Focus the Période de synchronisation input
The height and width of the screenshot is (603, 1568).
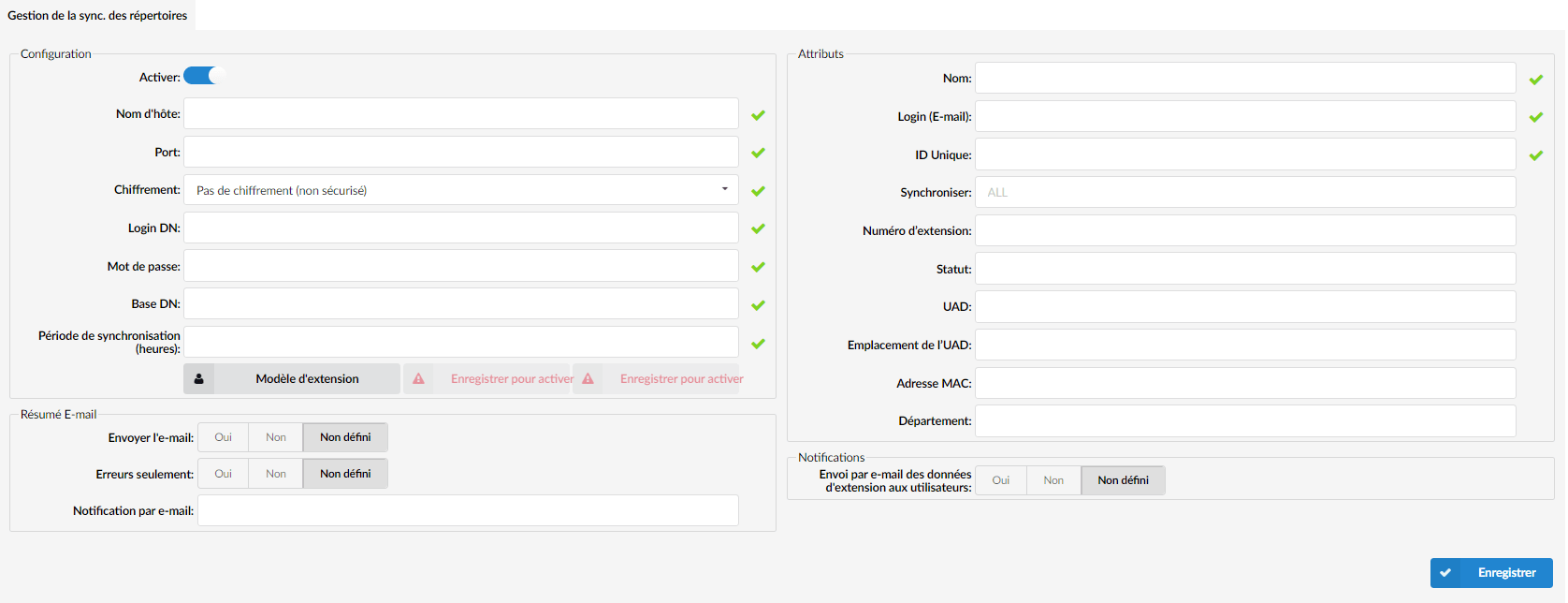coord(461,342)
